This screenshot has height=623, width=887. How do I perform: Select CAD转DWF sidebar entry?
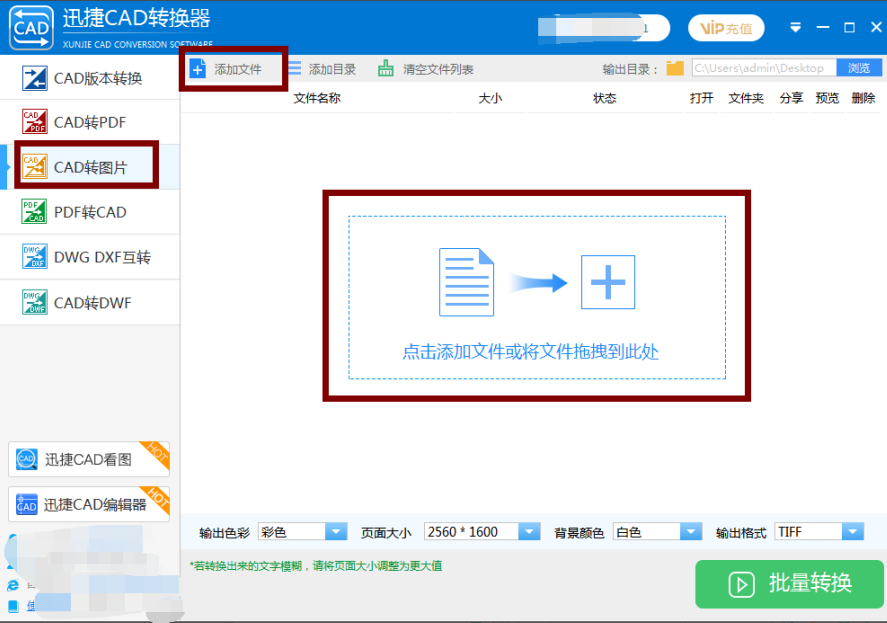[90, 303]
